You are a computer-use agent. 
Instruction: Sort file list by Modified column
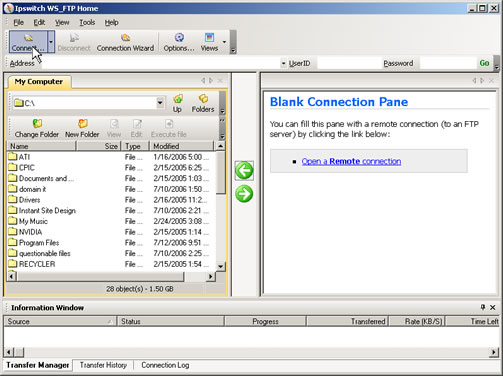pos(182,146)
